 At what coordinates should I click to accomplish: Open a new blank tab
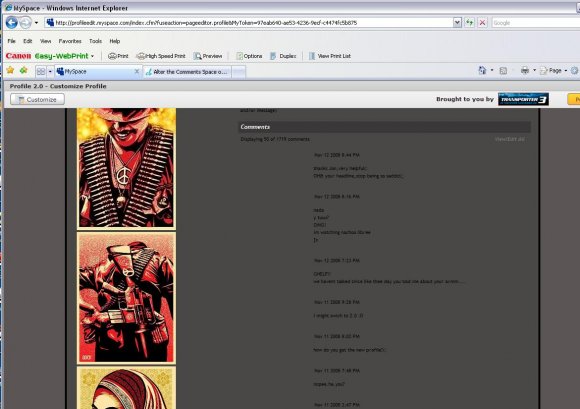[x=239, y=72]
